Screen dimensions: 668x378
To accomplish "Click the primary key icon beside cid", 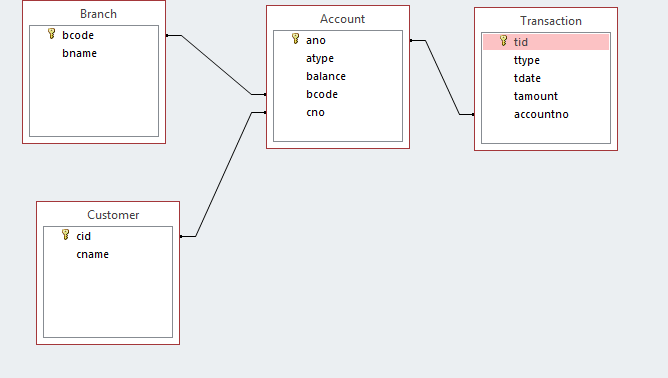I will pos(66,235).
